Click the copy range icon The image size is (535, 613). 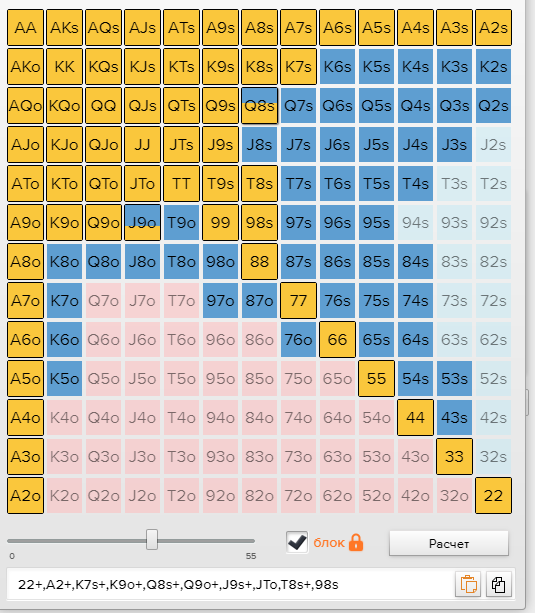(x=499, y=584)
